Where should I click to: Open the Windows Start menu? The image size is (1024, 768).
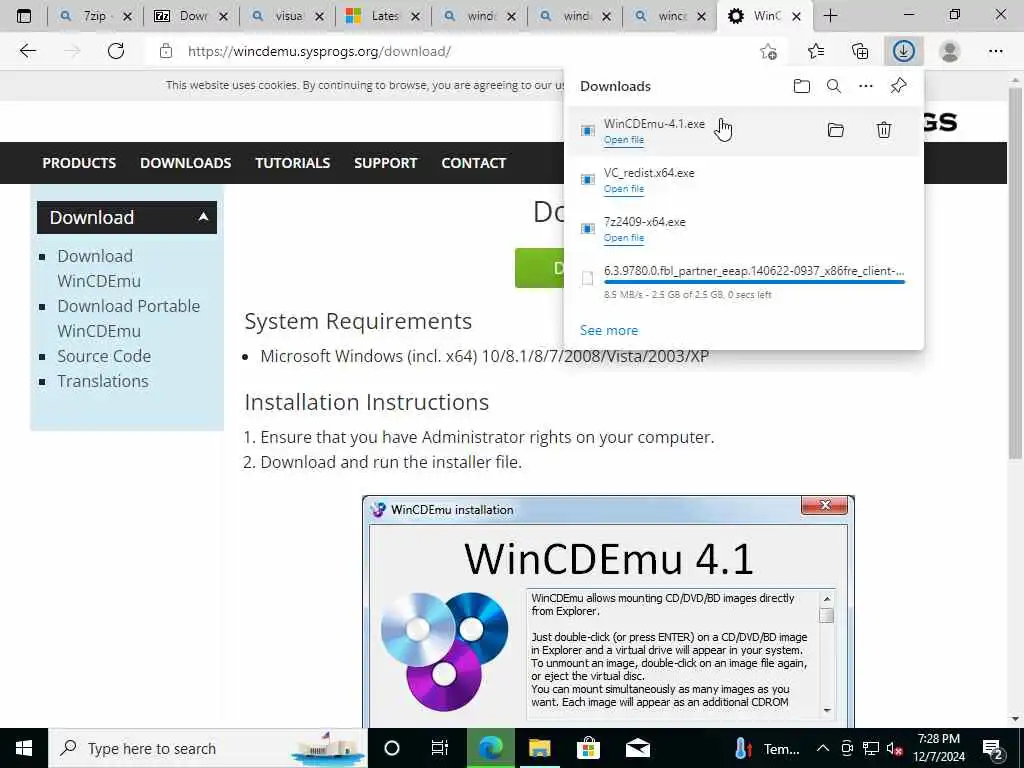(24, 748)
